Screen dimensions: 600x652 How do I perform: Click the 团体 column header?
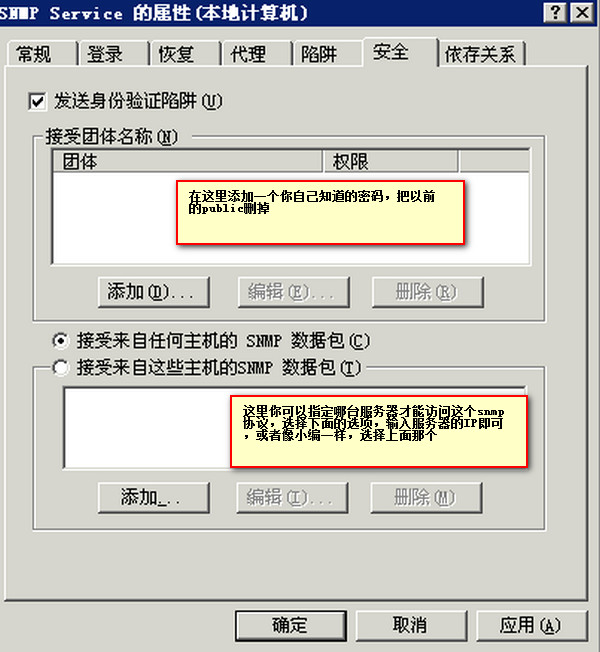tap(188, 161)
